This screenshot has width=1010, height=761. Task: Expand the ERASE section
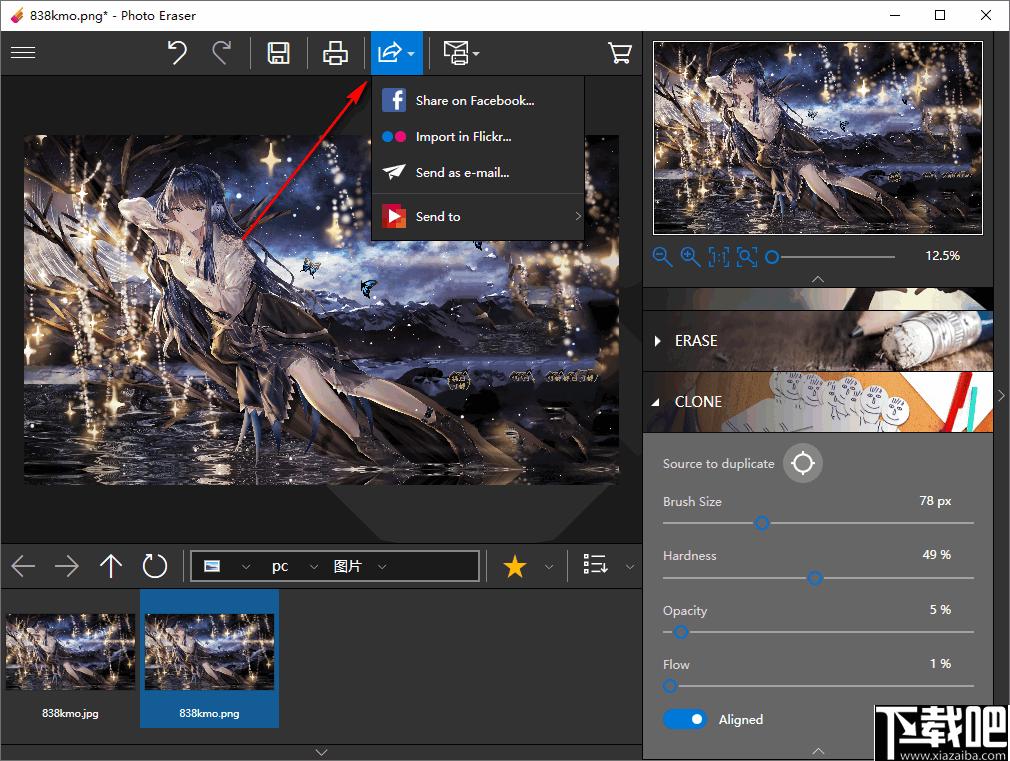pos(818,340)
